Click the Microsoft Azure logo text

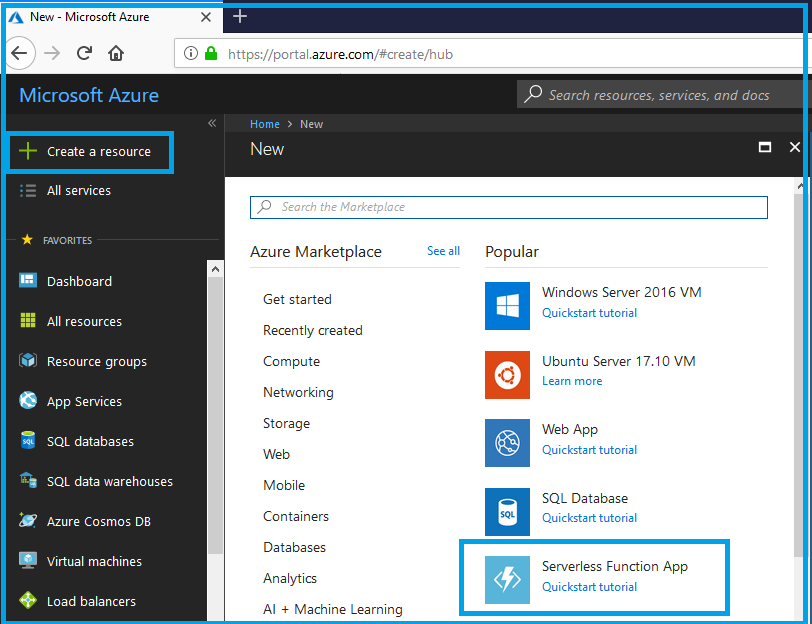point(89,95)
